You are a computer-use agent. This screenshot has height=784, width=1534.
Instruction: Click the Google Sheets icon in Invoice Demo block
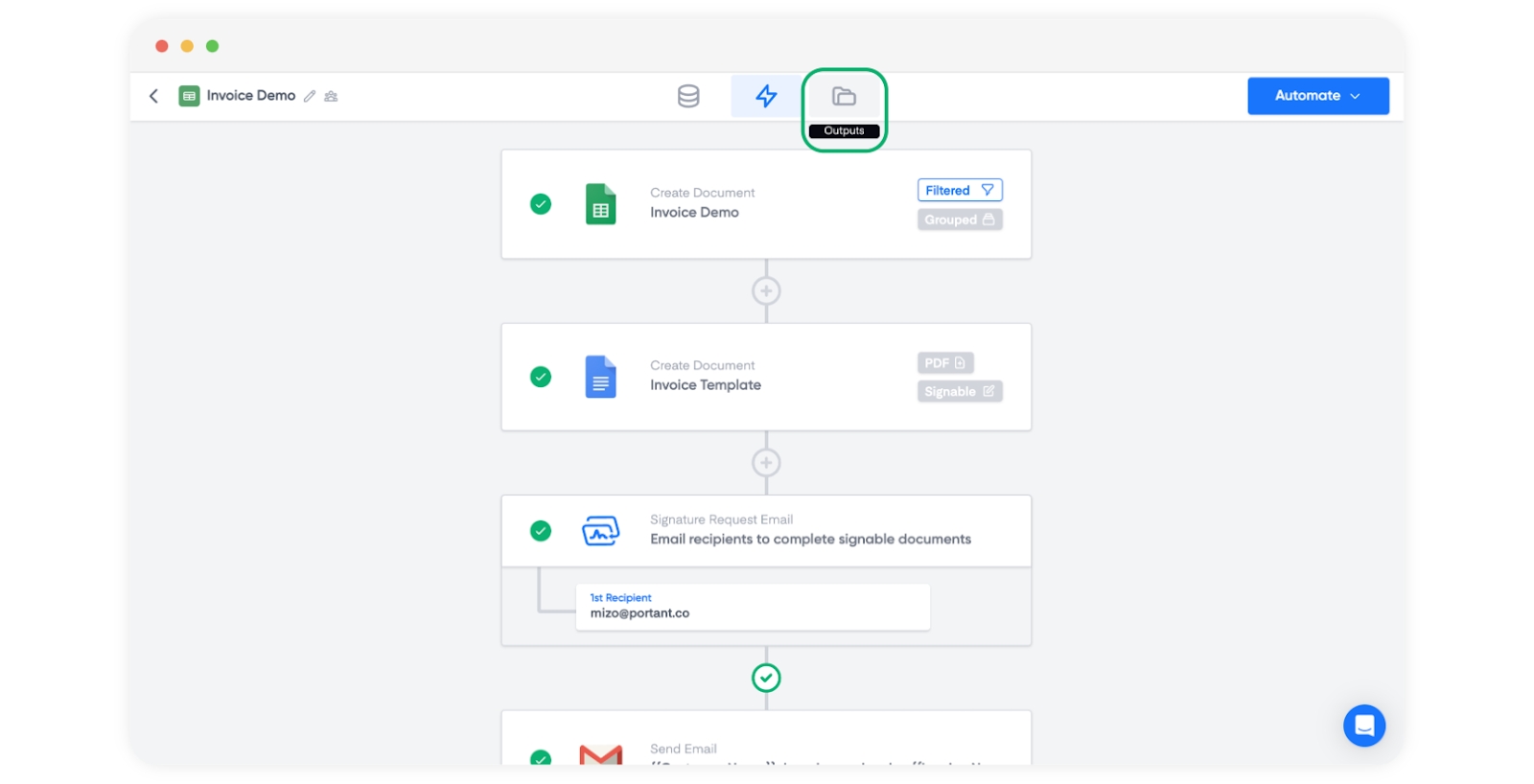click(x=600, y=204)
